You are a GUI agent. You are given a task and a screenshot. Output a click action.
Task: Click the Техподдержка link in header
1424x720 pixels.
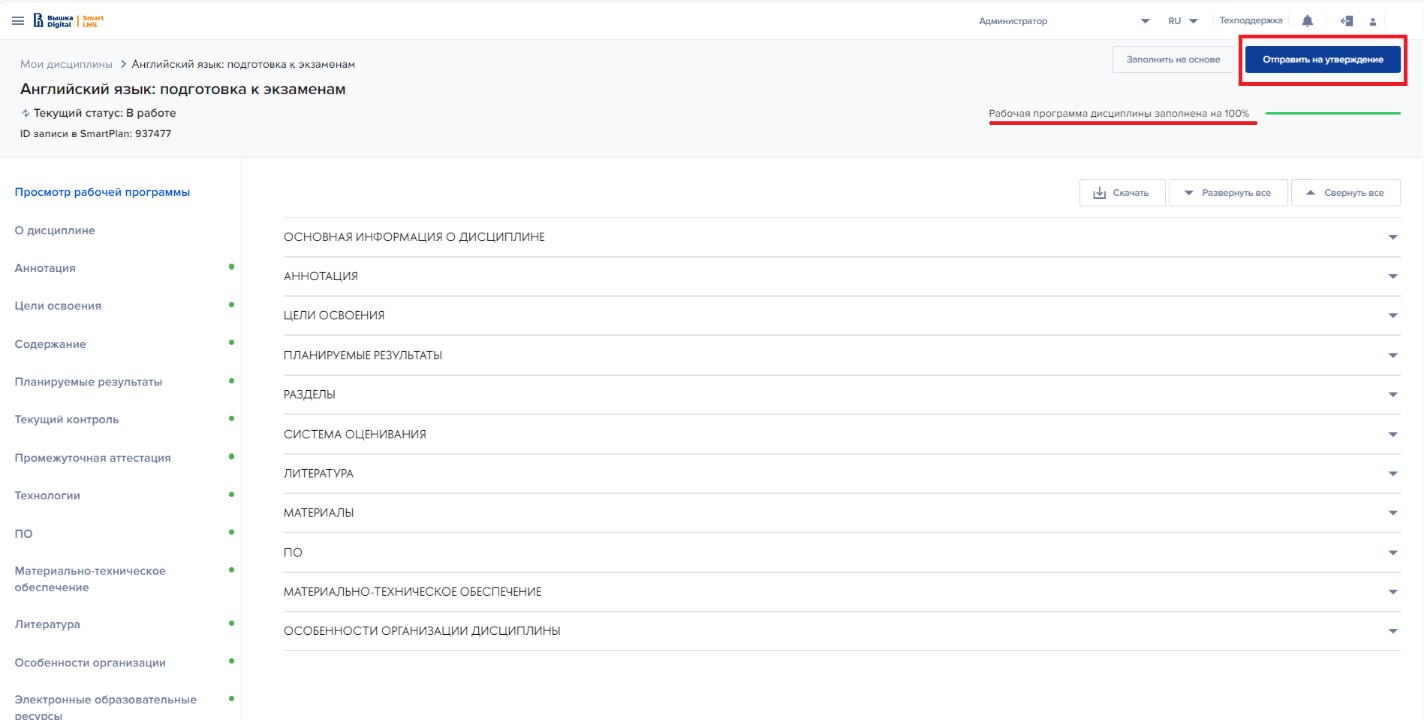coord(1250,21)
